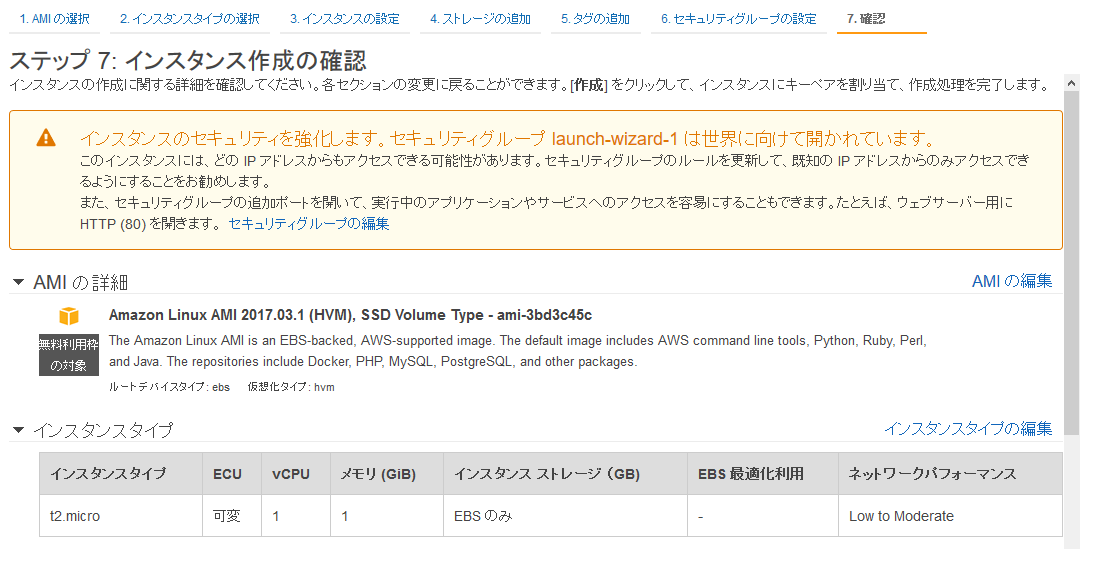Image resolution: width=1095 pixels, height=564 pixels.
Task: Click the Low to Moderate cell
Action: (950, 516)
